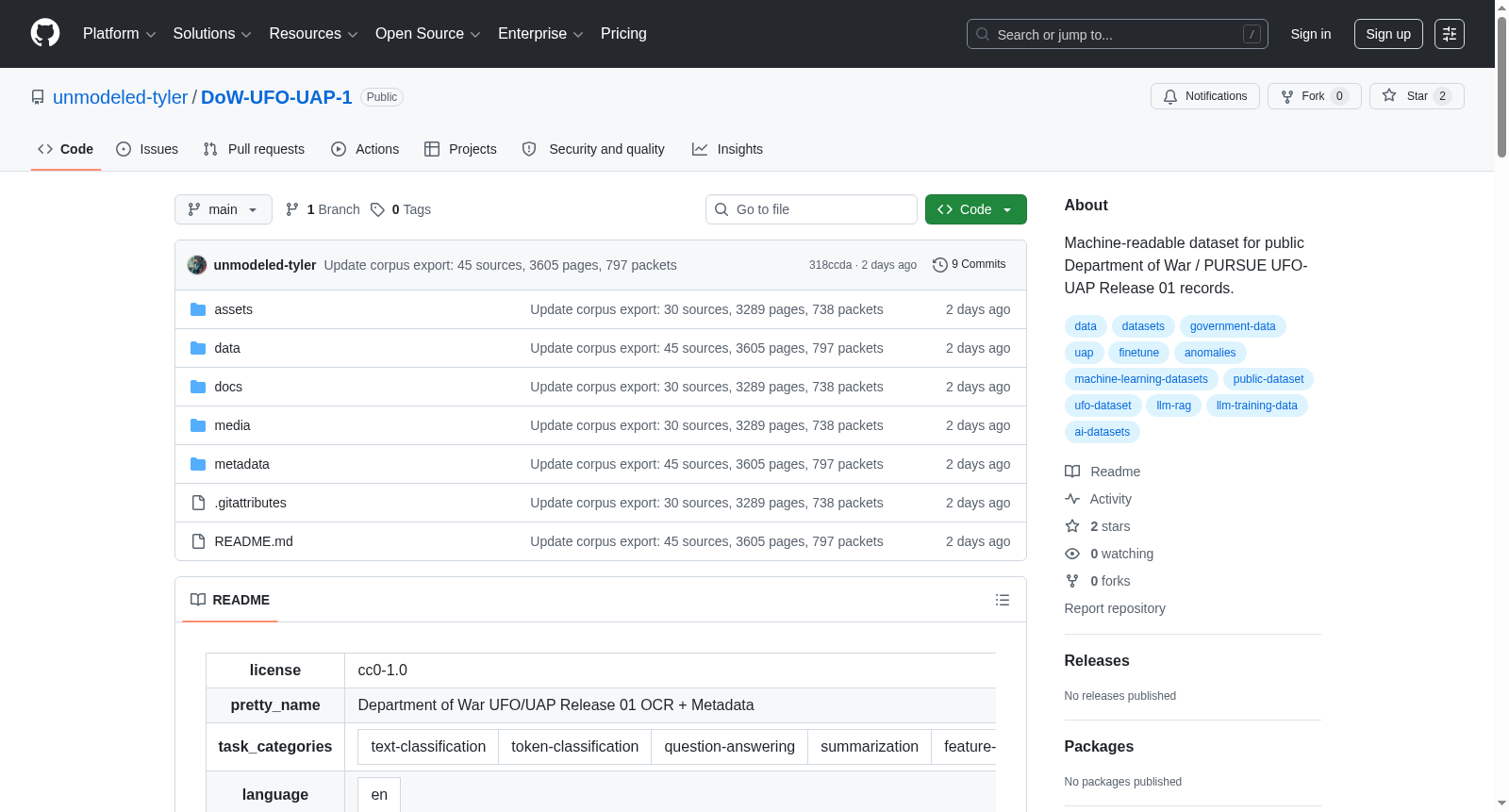
Task: Open the Actions tab
Action: point(365,149)
